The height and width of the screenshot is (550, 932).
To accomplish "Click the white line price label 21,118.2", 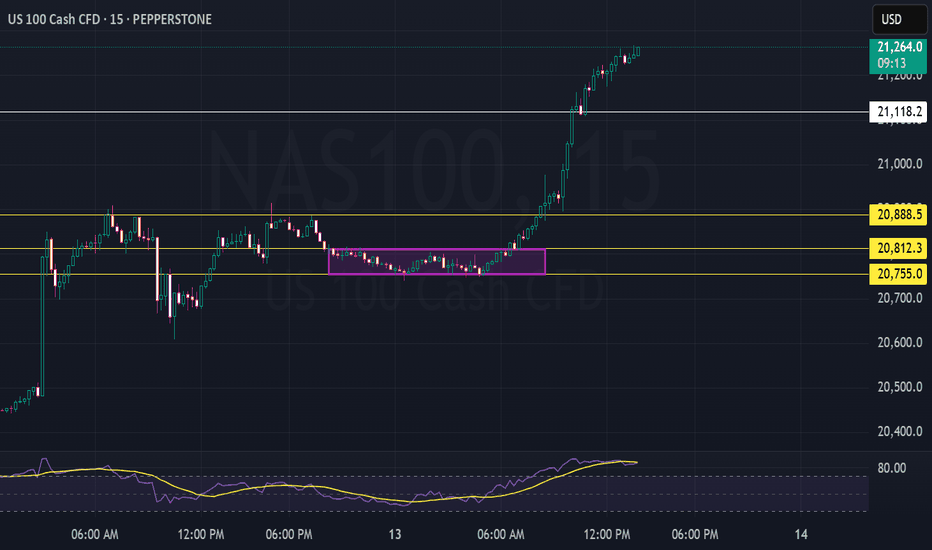I will (x=898, y=112).
